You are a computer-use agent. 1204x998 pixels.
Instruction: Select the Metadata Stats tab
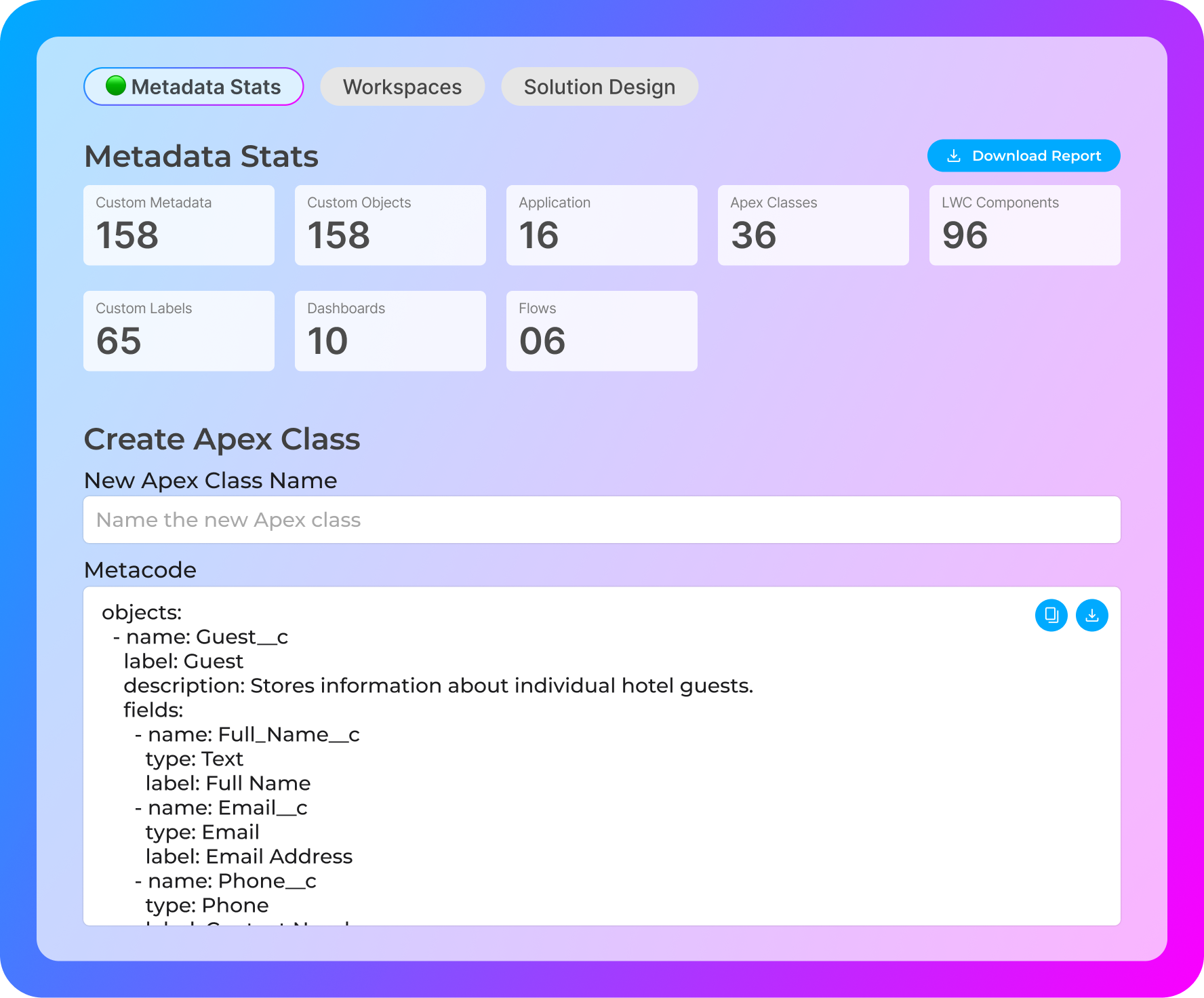click(193, 86)
